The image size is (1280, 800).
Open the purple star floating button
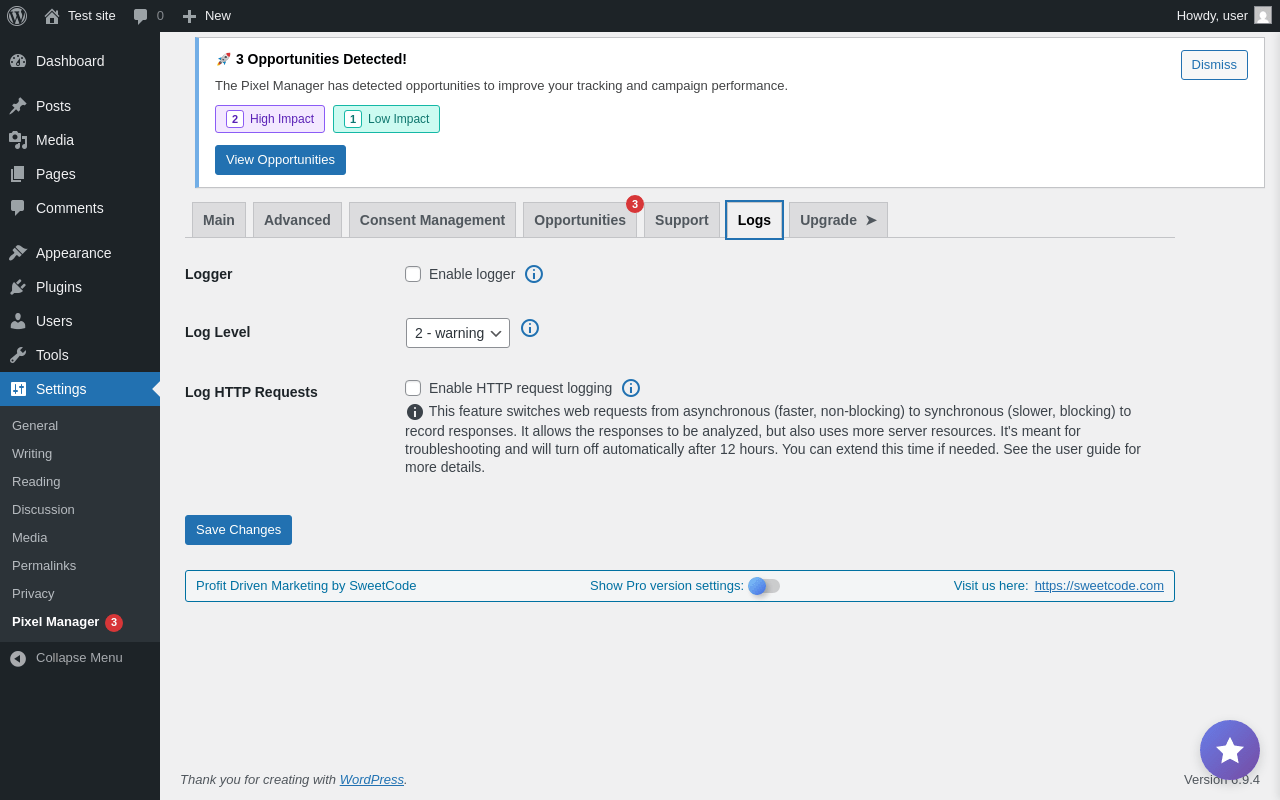click(x=1230, y=750)
